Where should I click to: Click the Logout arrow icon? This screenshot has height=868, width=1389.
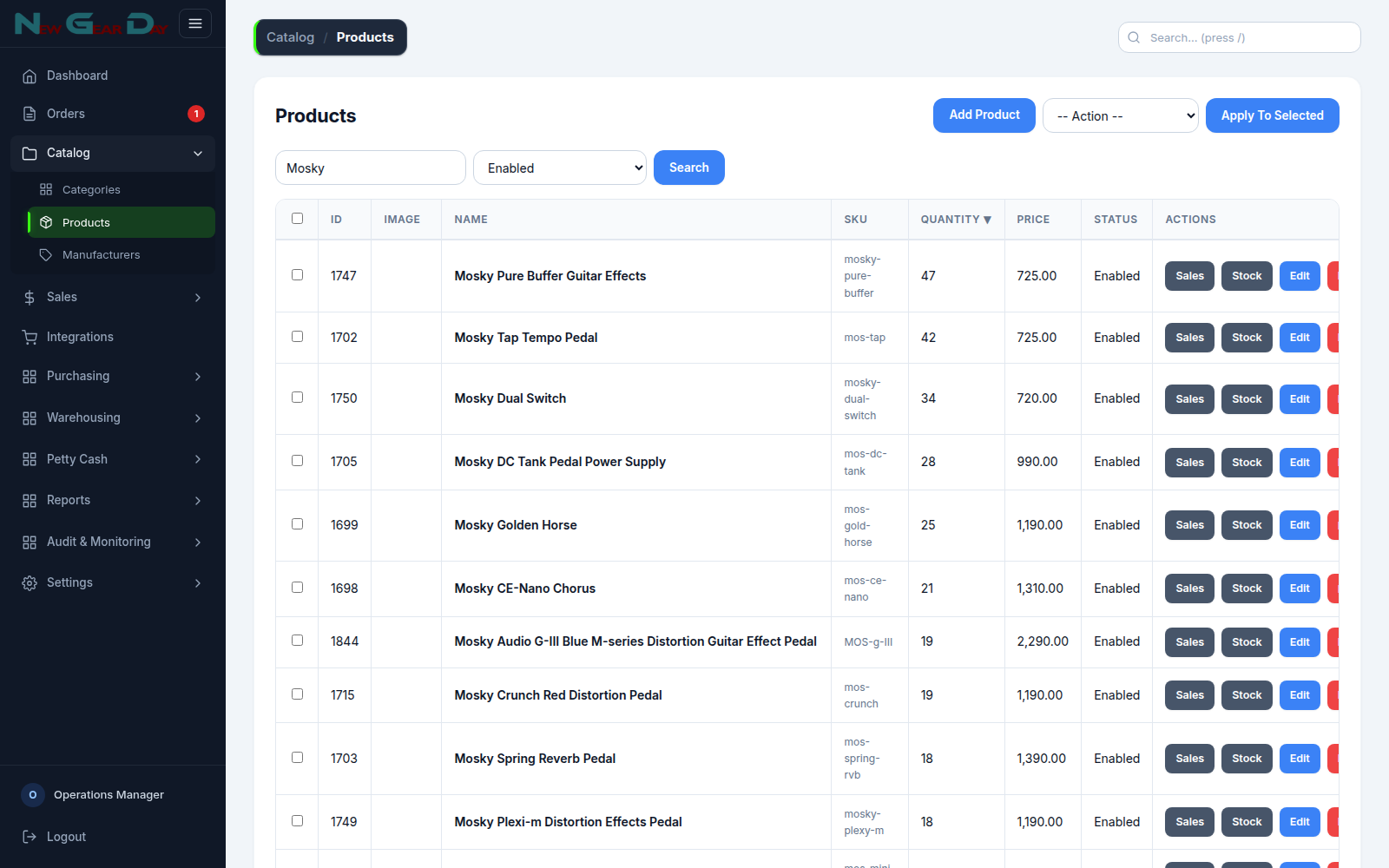point(30,837)
